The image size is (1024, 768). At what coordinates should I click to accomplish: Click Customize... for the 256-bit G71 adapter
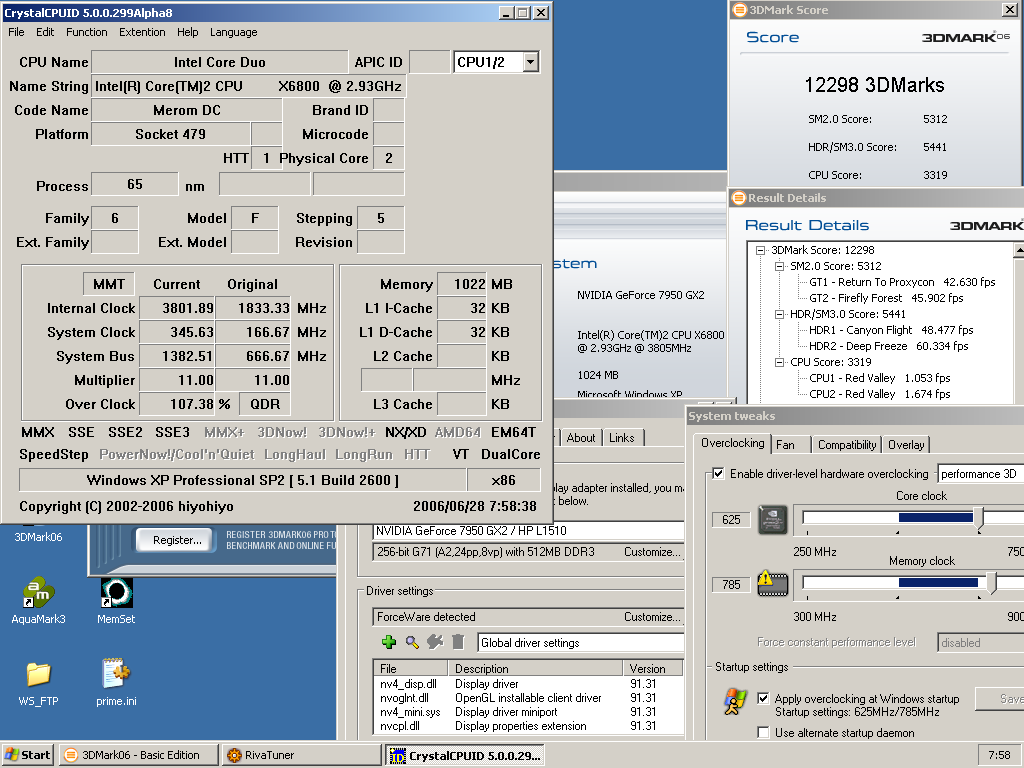click(x=652, y=552)
